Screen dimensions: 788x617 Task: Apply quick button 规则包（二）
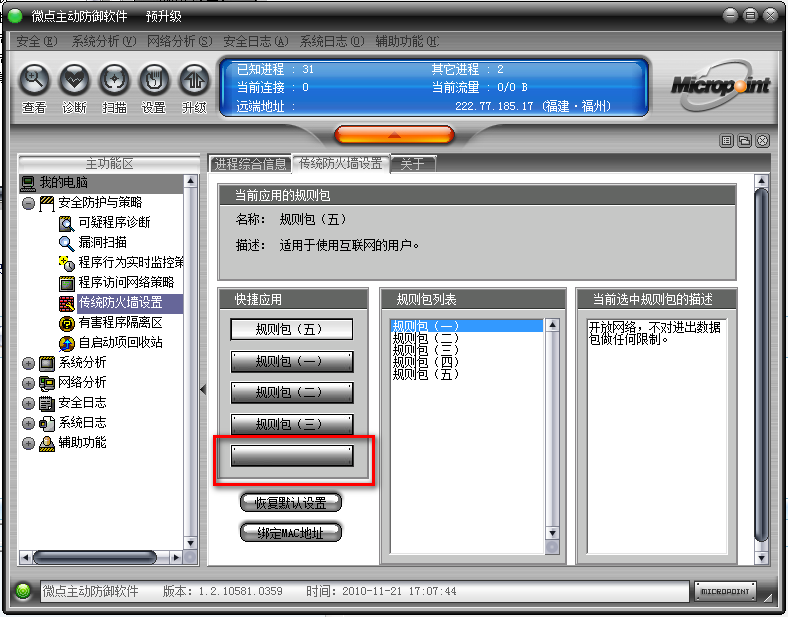pyautogui.click(x=291, y=393)
